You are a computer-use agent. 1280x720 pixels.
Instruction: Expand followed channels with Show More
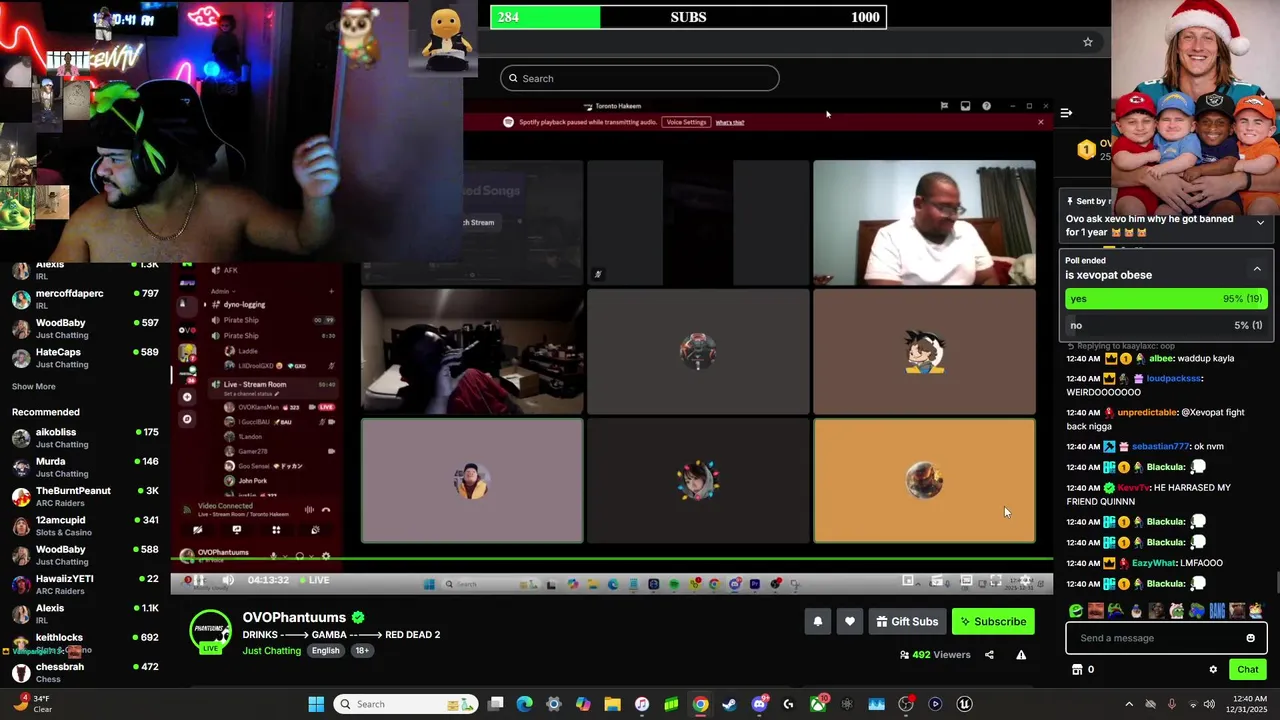[34, 387]
